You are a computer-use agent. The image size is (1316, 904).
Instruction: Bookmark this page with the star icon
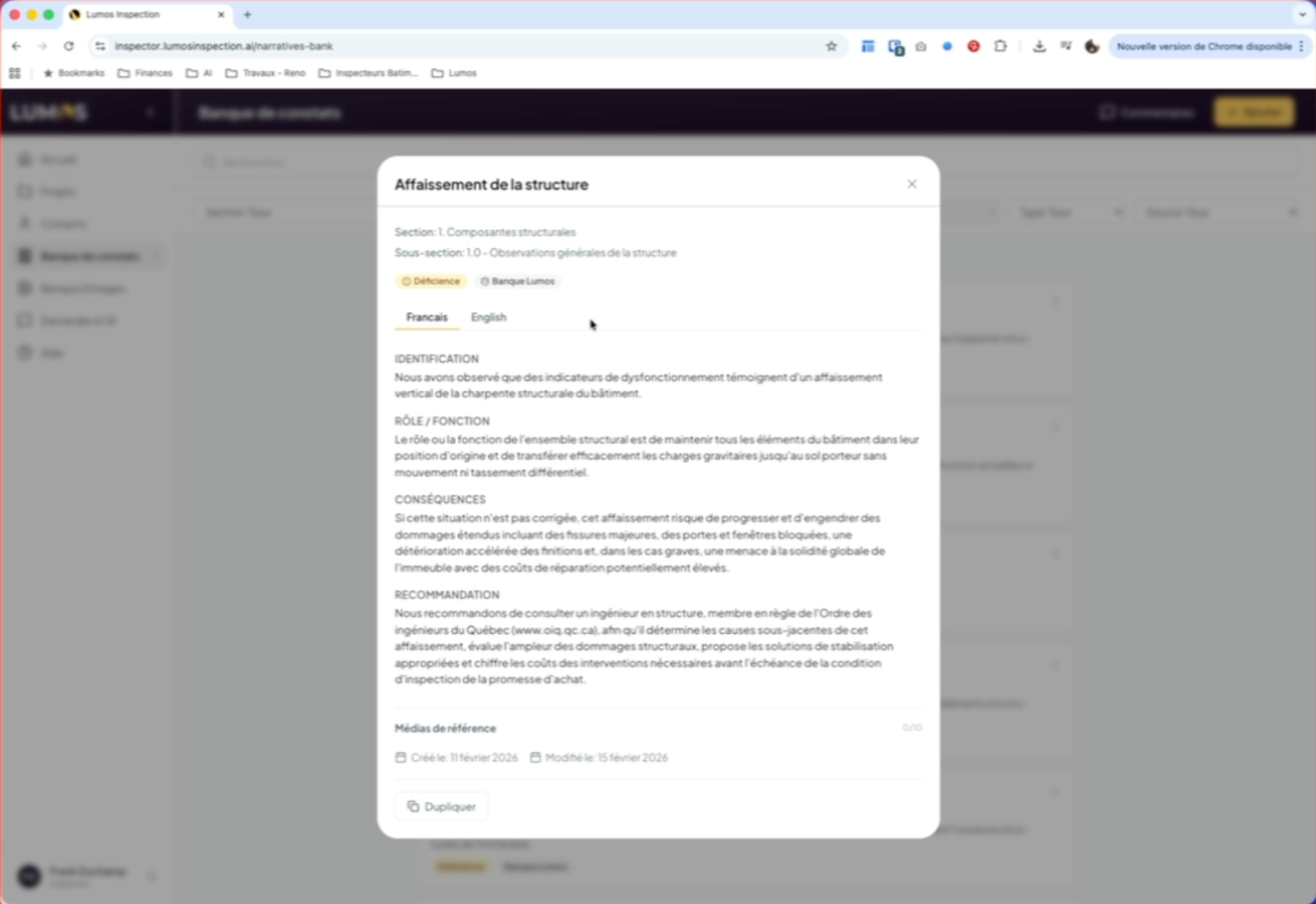[832, 46]
